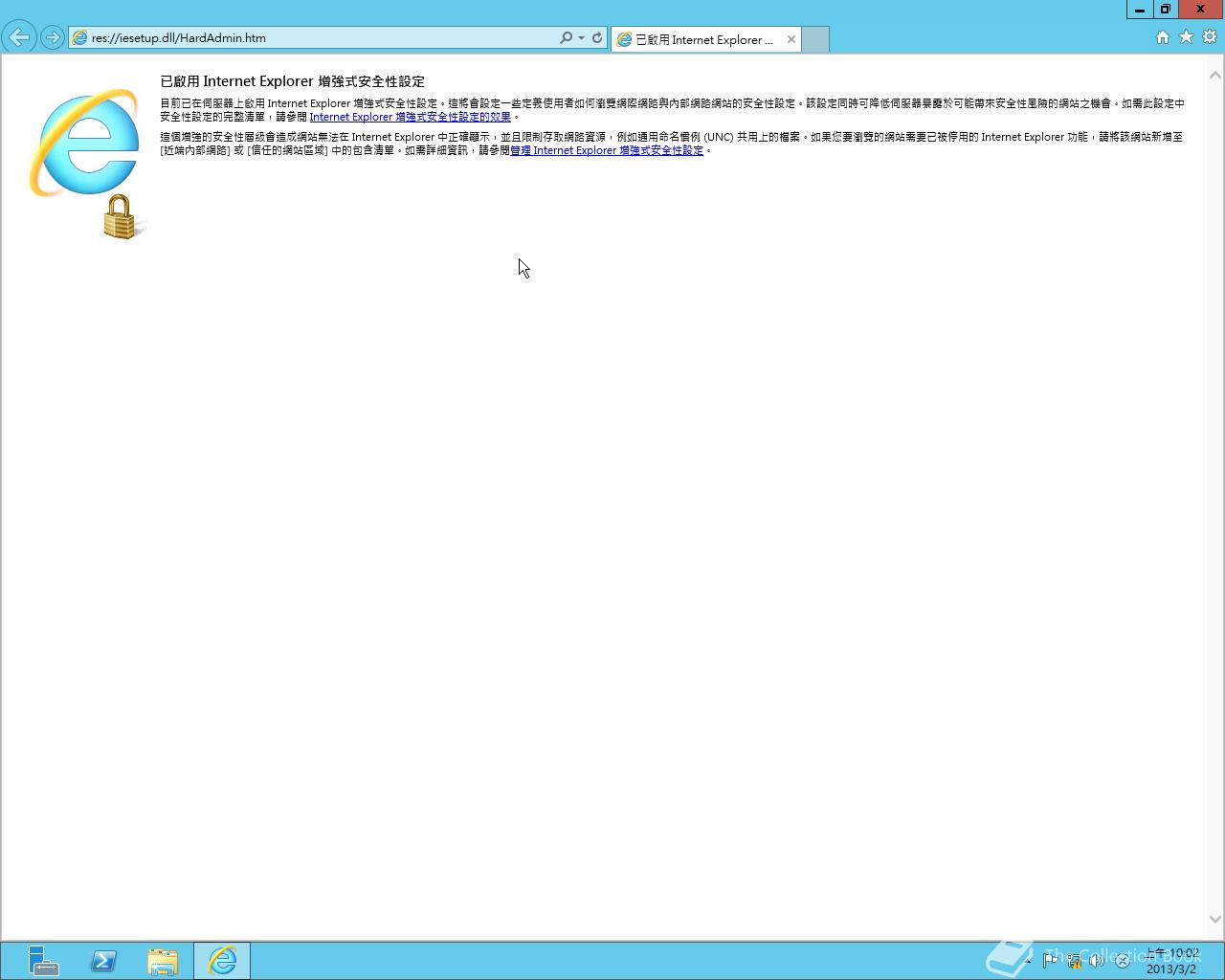This screenshot has width=1225, height=980.
Task: Refresh the page with the refresh icon
Action: 597,37
